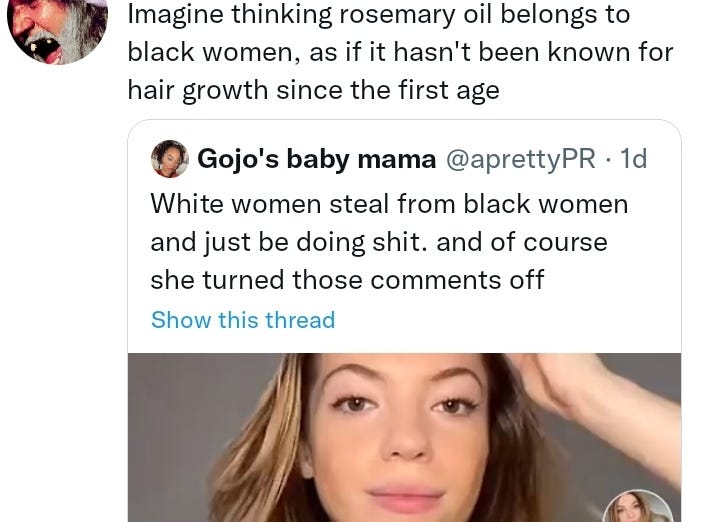Screen dimensions: 703x522
Task: Select the line black women, as if it hasn't
Action: coord(400,52)
